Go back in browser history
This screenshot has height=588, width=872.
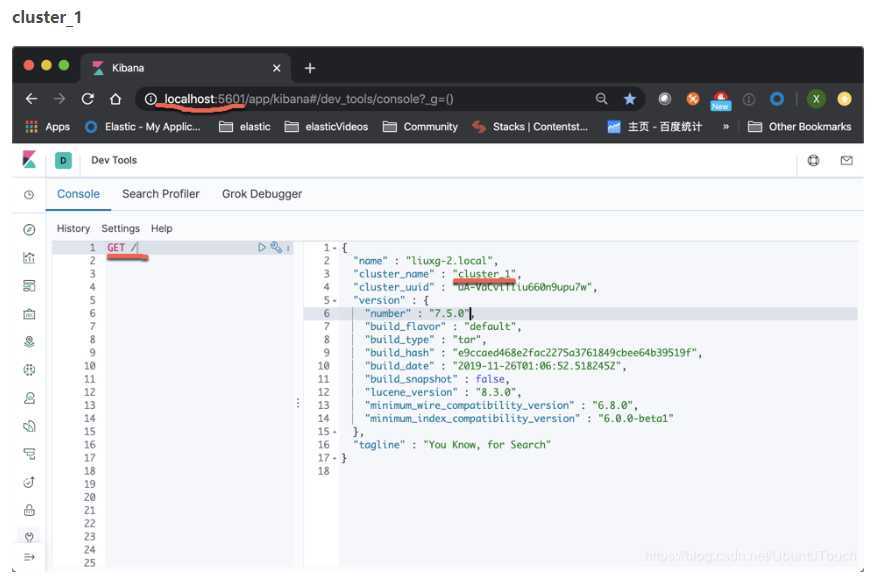pyautogui.click(x=32, y=99)
